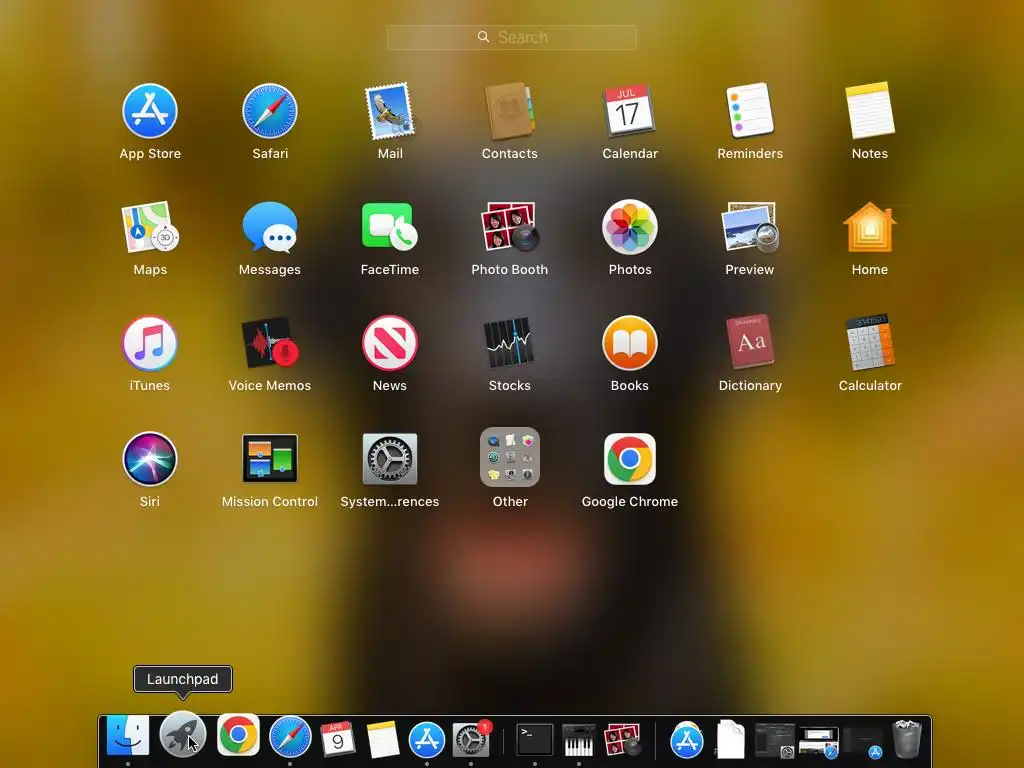
Task: Launch Safari from the Launchpad grid
Action: [x=270, y=111]
